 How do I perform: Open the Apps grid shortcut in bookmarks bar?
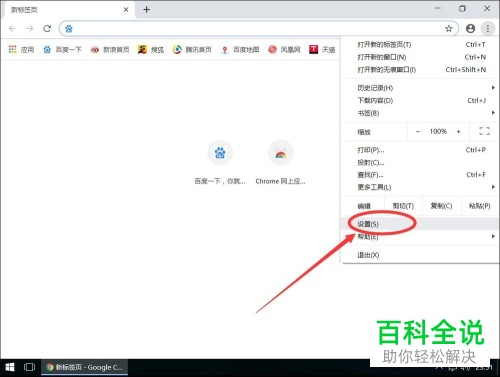(x=21, y=50)
